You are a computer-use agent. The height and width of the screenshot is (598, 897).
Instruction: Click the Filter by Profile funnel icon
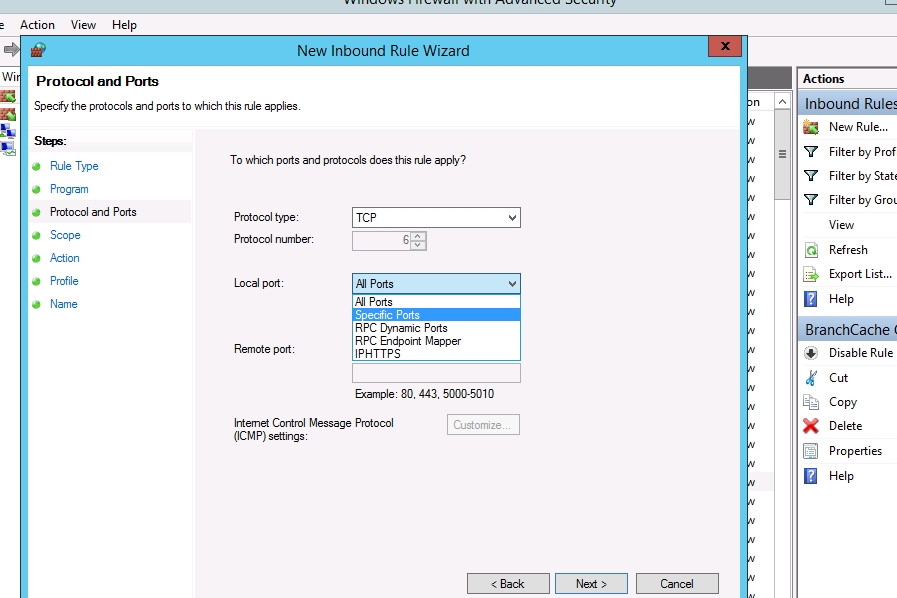[x=811, y=152]
